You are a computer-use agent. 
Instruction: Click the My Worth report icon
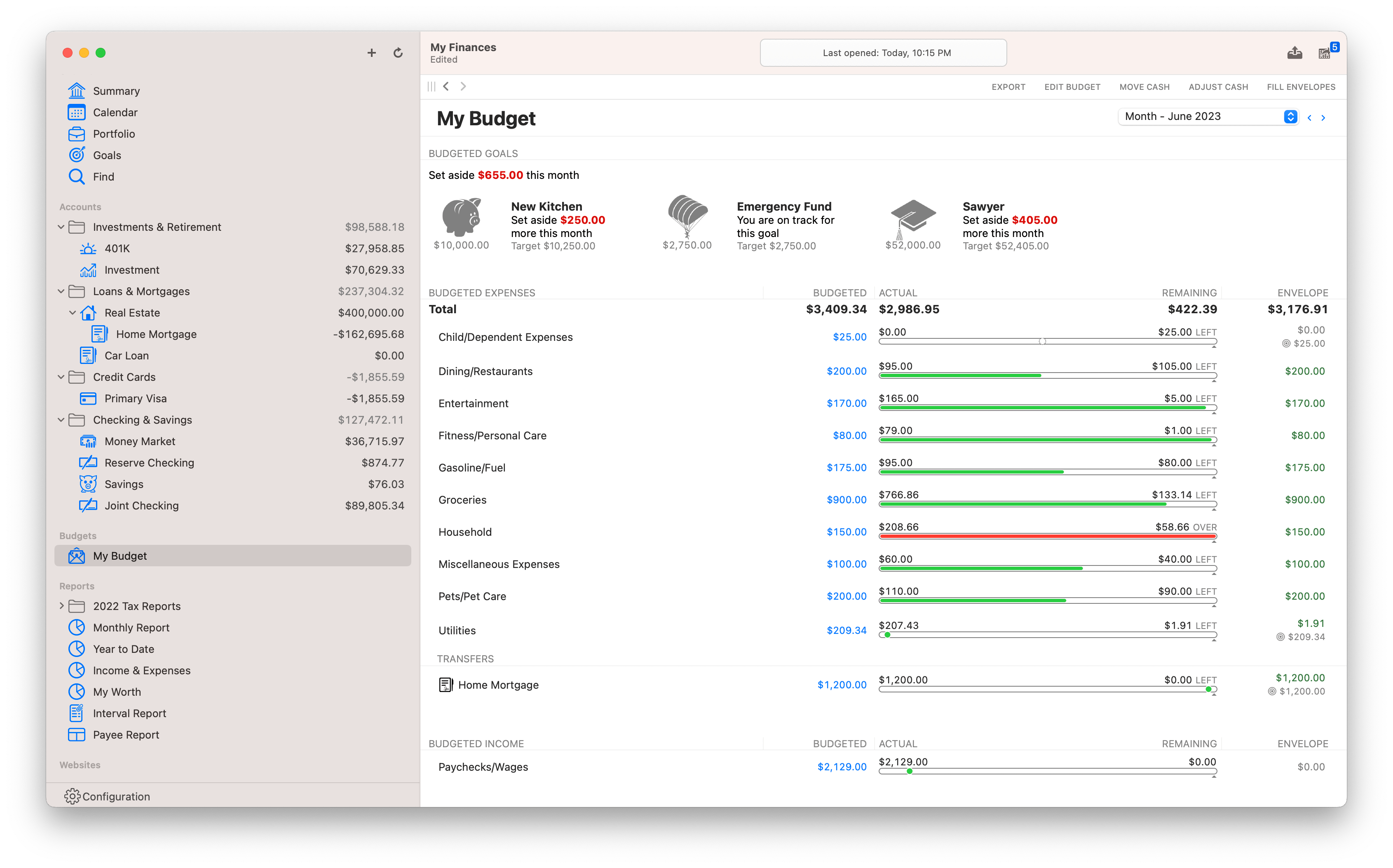[x=77, y=691]
